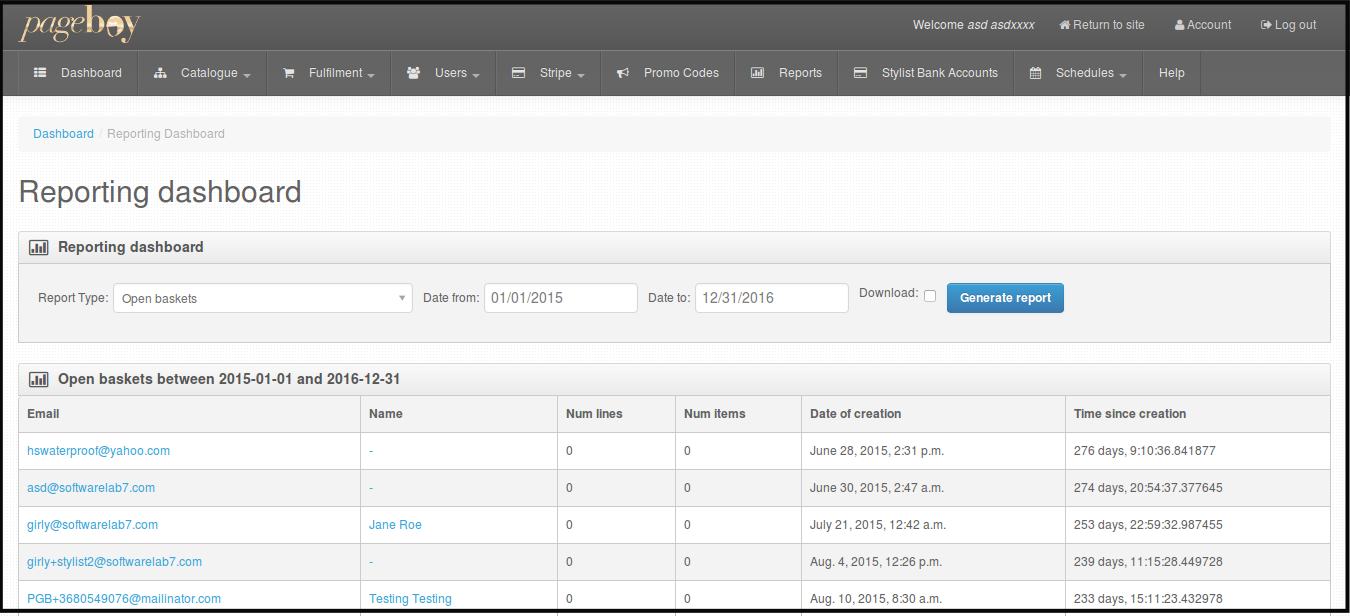Expand the Schedules menu
Image resolution: width=1350 pixels, height=616 pixels.
(x=1078, y=73)
